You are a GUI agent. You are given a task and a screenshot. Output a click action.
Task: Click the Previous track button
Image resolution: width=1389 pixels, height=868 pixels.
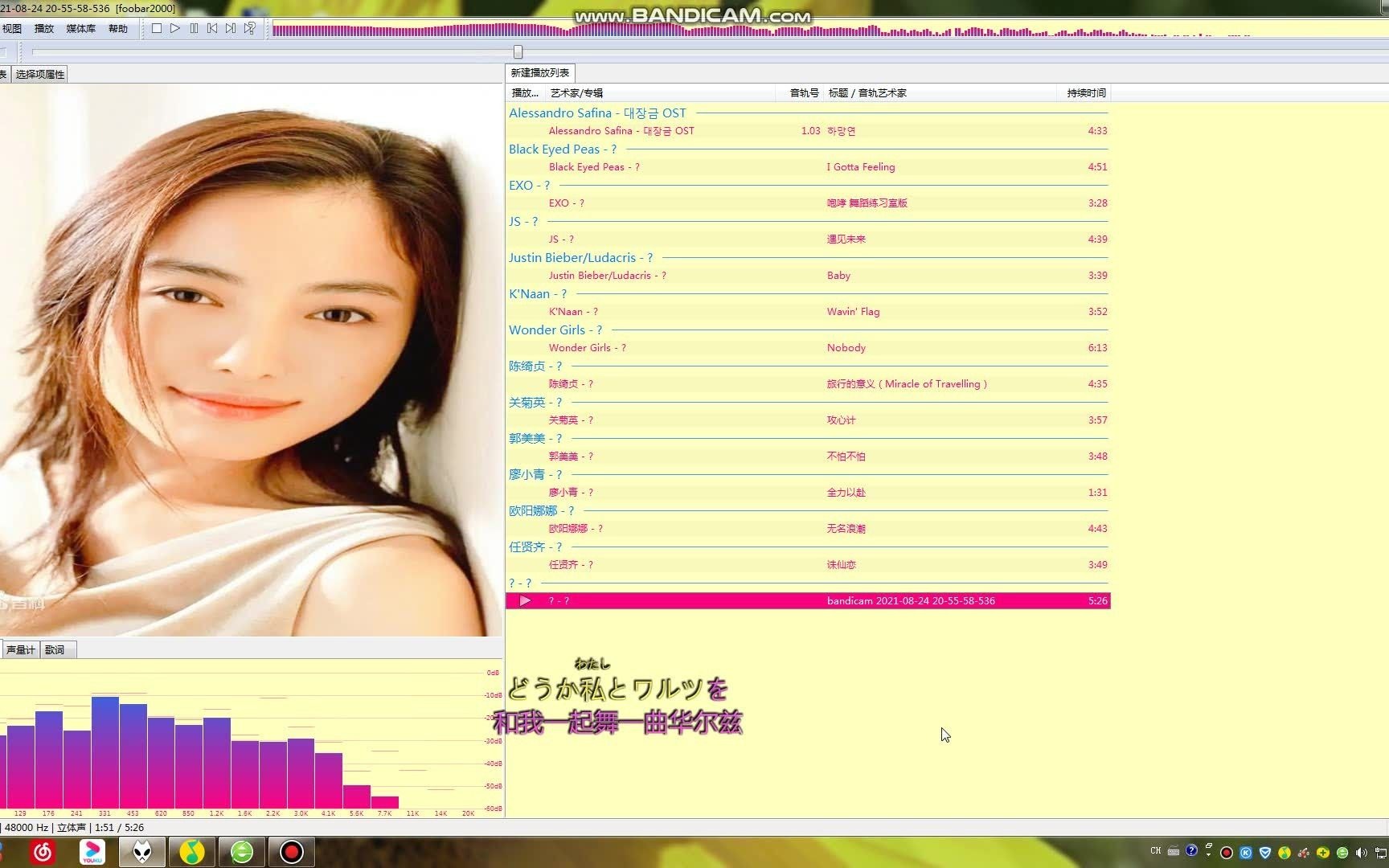pos(212,28)
